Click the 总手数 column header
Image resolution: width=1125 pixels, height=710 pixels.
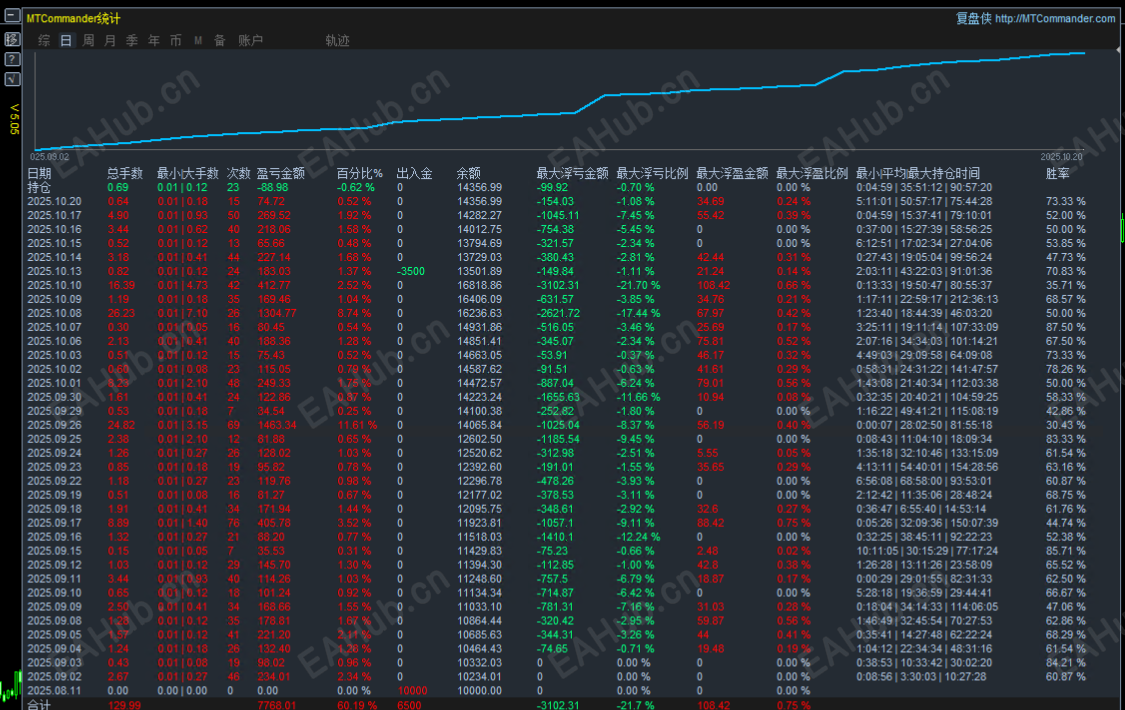(x=125, y=174)
